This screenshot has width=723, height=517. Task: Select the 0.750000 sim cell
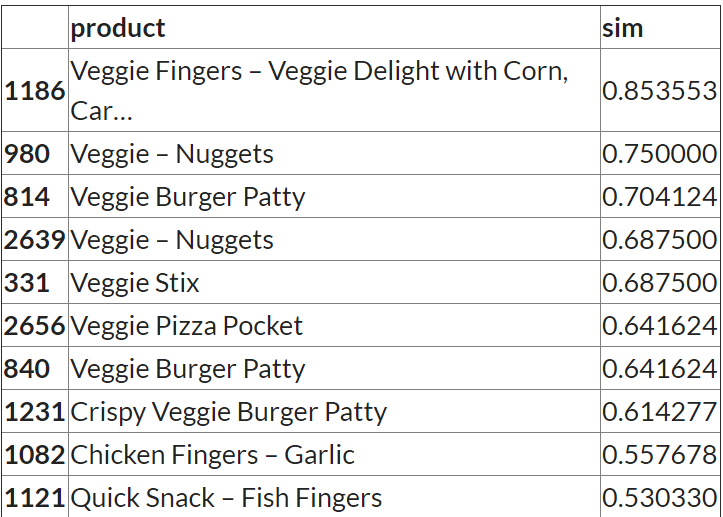coord(659,154)
